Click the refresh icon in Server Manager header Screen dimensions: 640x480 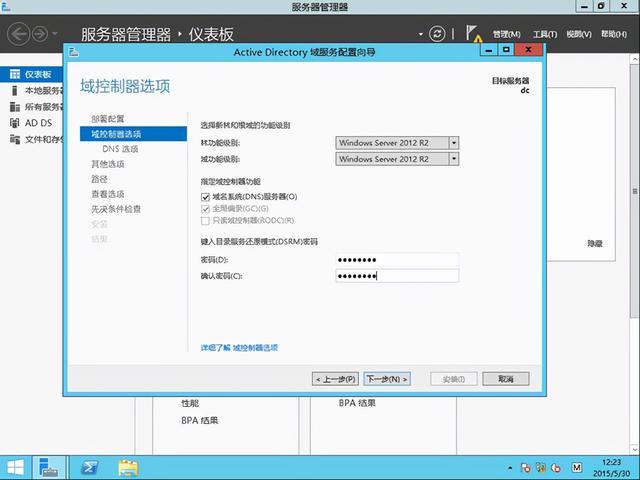pyautogui.click(x=437, y=33)
